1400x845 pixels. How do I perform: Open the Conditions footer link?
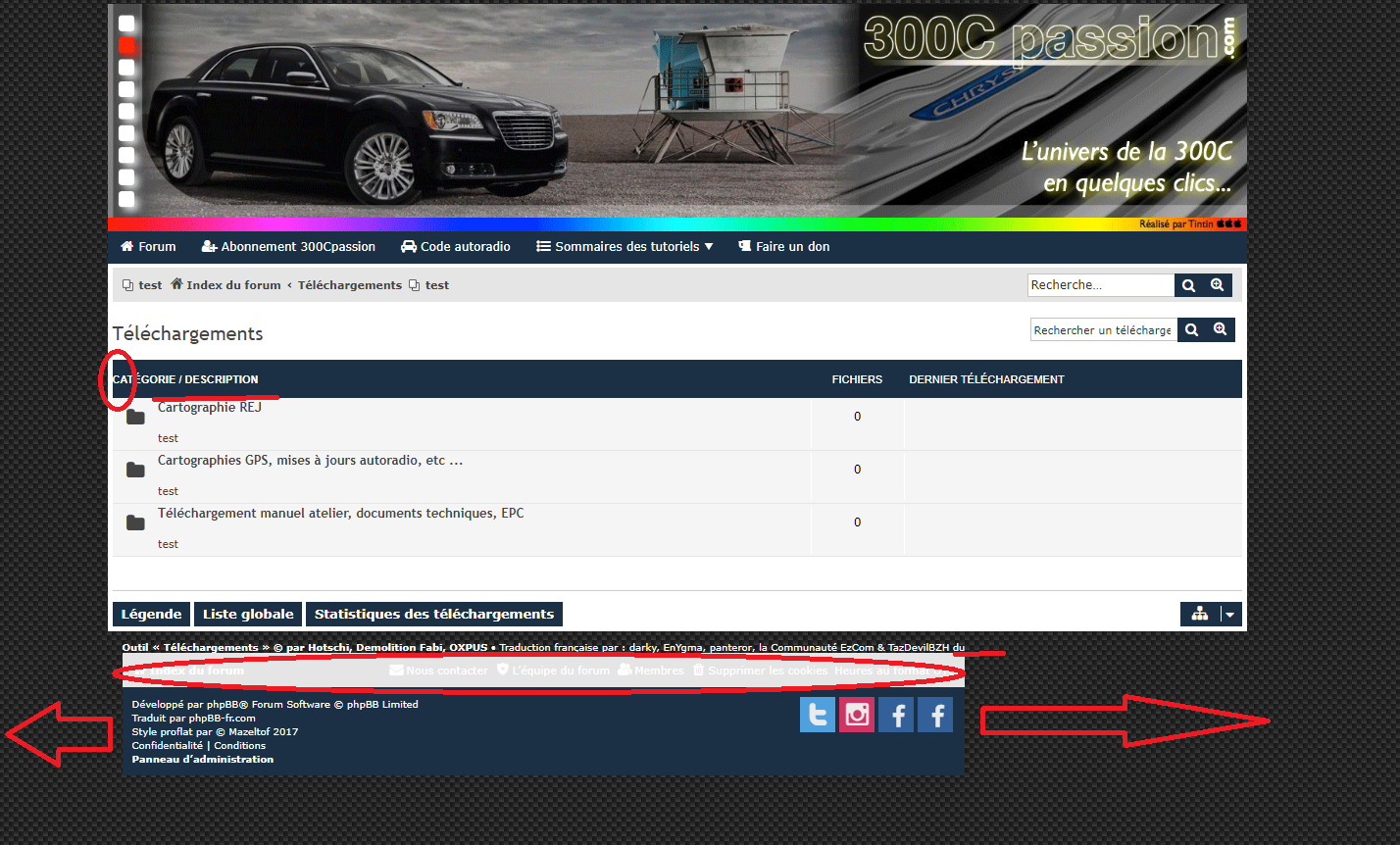click(x=240, y=746)
